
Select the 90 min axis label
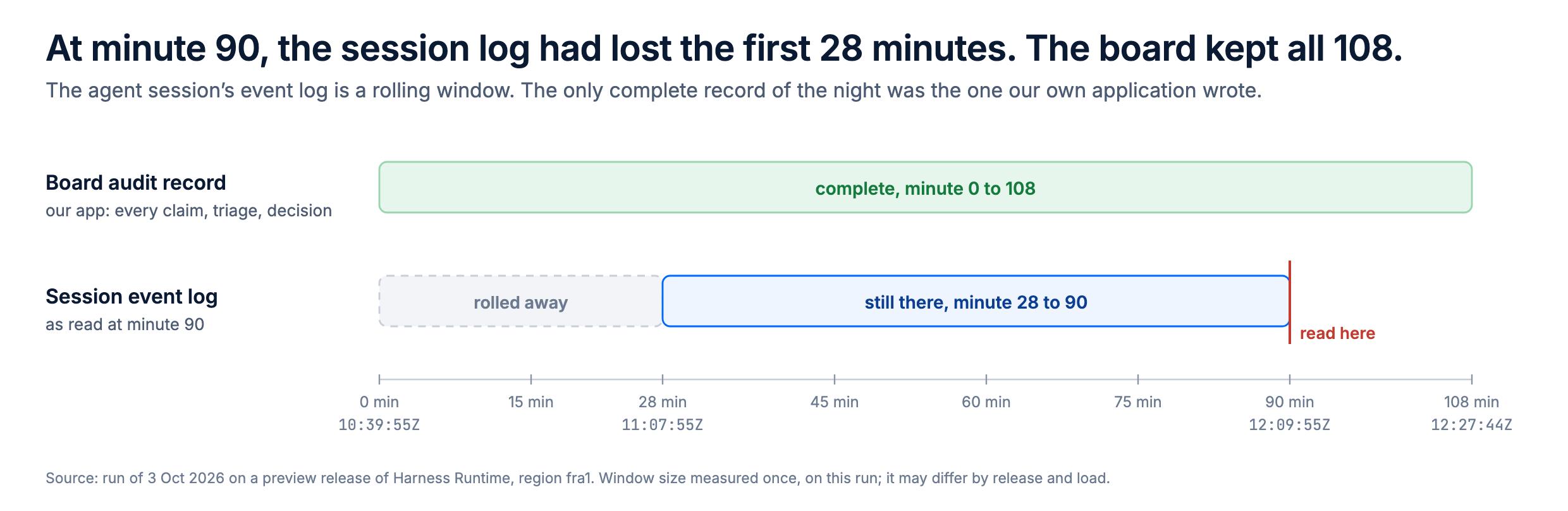(x=1290, y=402)
